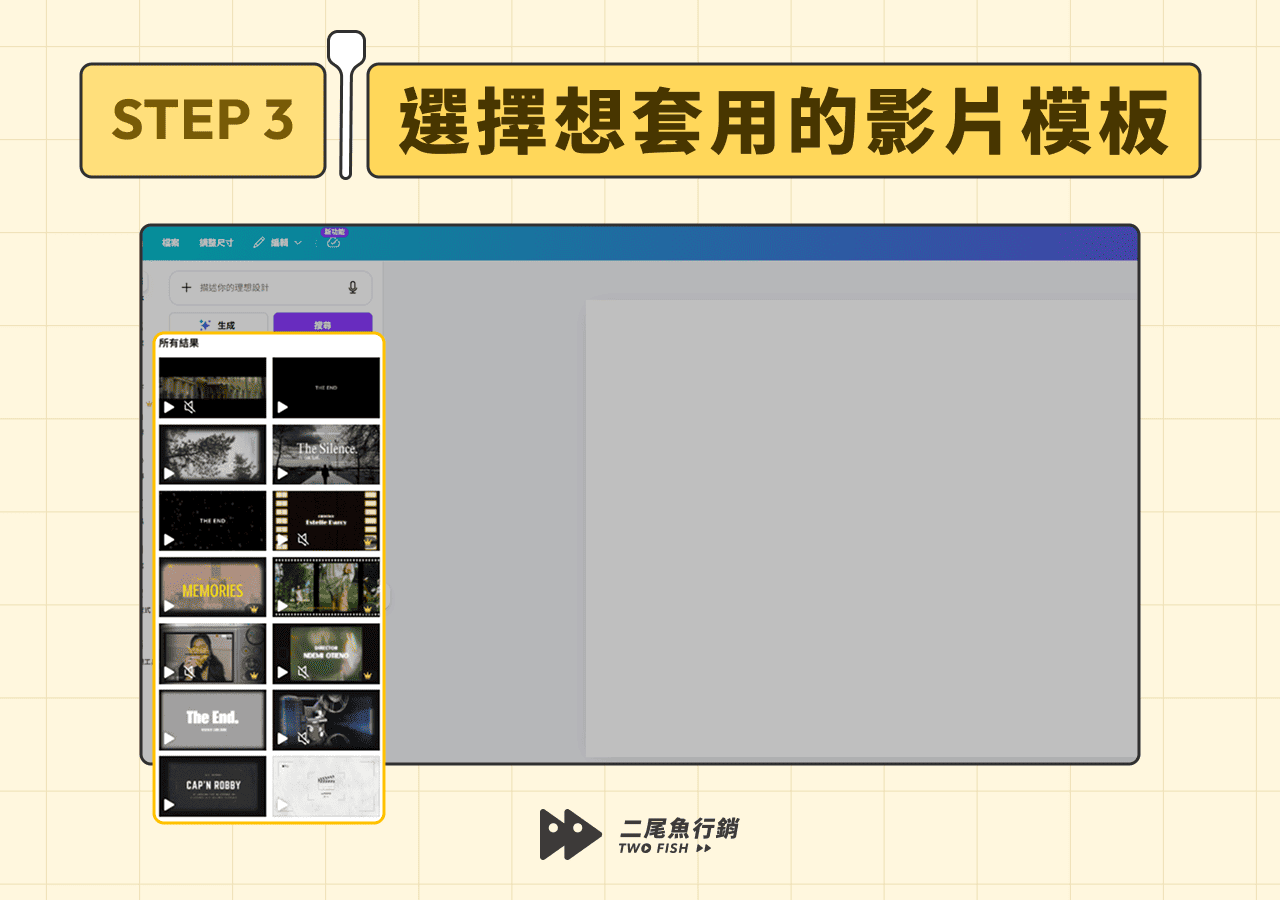
Task: Play the widescreen landscape strip template preview
Action: click(169, 407)
